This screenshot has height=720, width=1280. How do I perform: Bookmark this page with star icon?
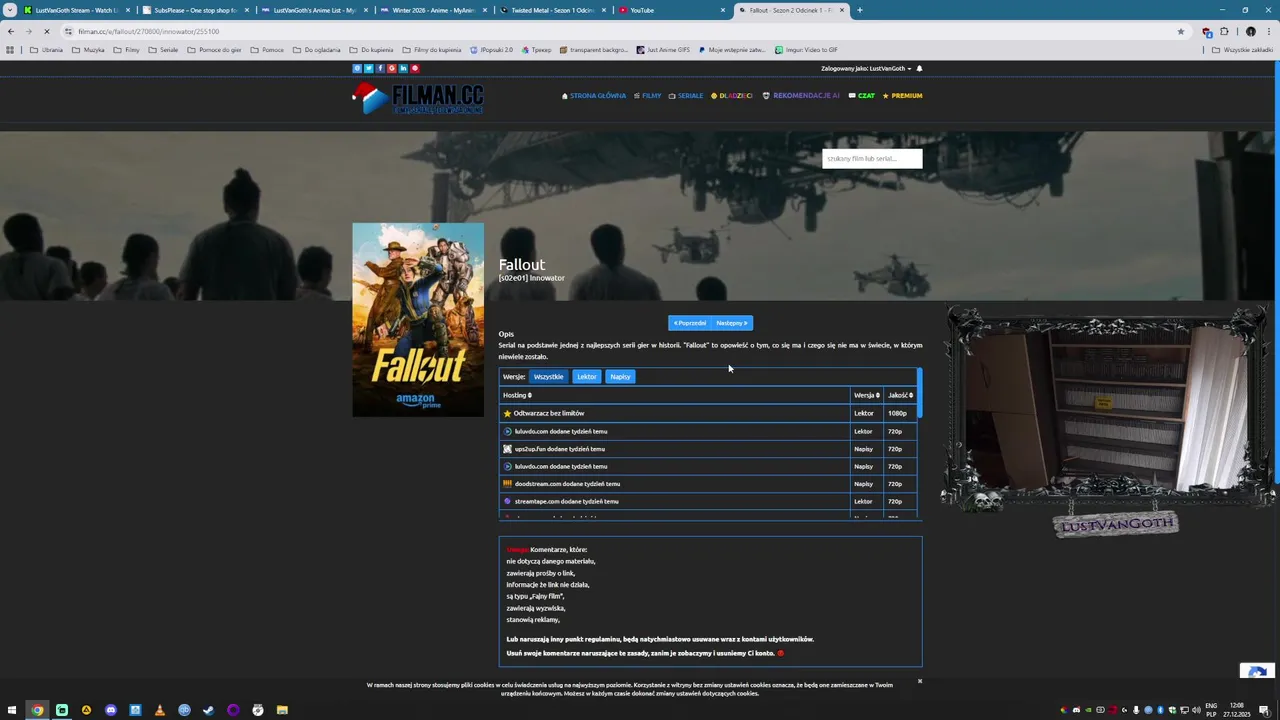coord(1181,31)
